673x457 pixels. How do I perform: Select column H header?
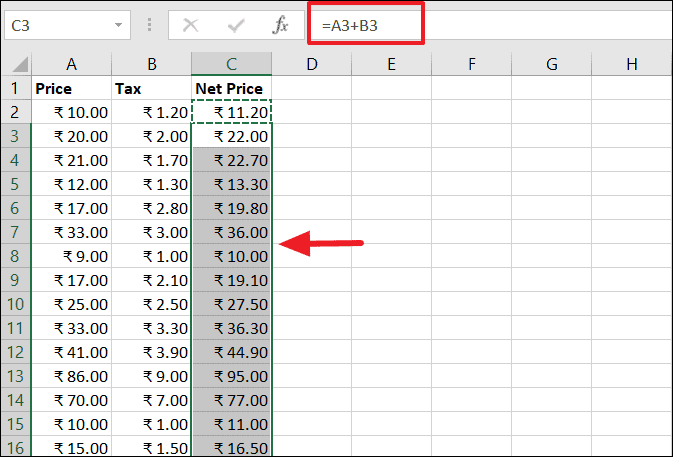(632, 64)
